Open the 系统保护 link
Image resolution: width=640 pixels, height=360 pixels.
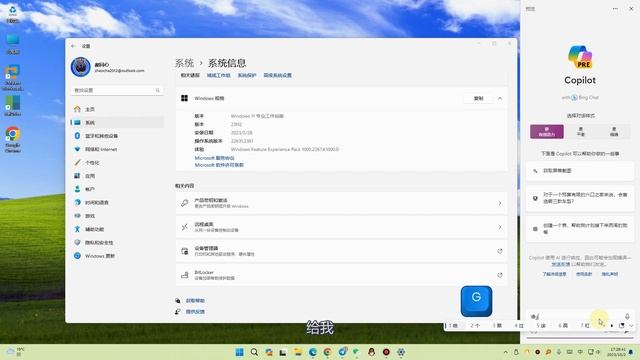pyautogui.click(x=247, y=76)
